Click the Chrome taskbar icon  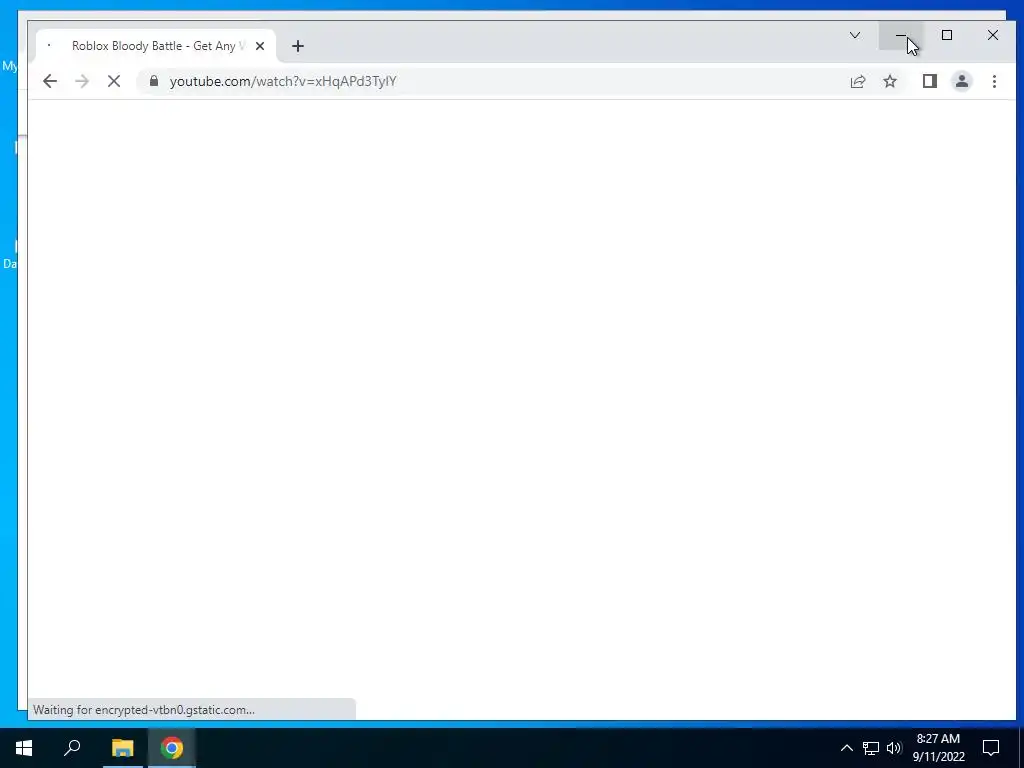pyautogui.click(x=172, y=748)
